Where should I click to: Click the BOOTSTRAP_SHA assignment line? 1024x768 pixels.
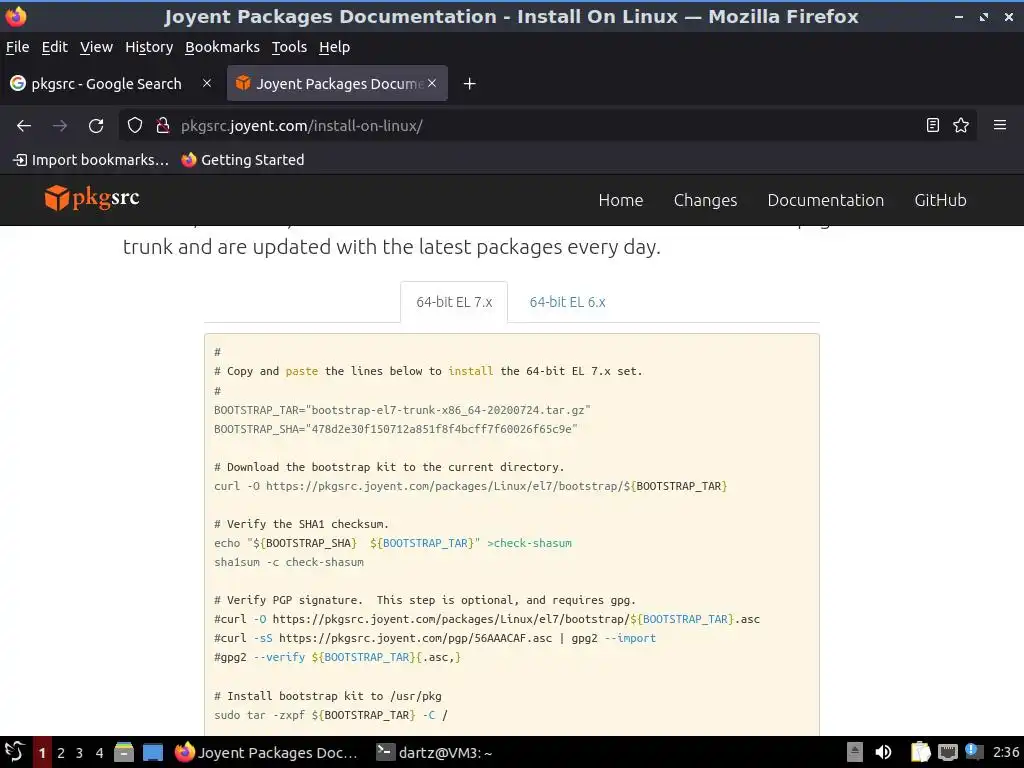point(396,429)
